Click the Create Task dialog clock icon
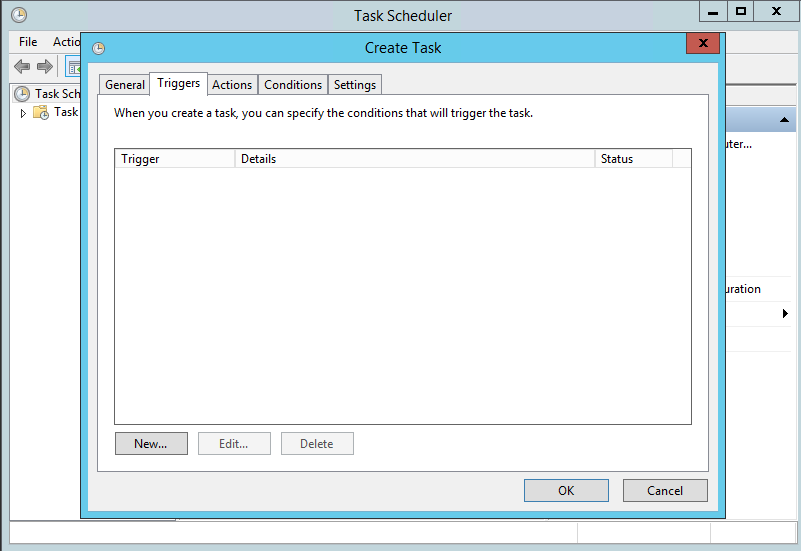 99,49
